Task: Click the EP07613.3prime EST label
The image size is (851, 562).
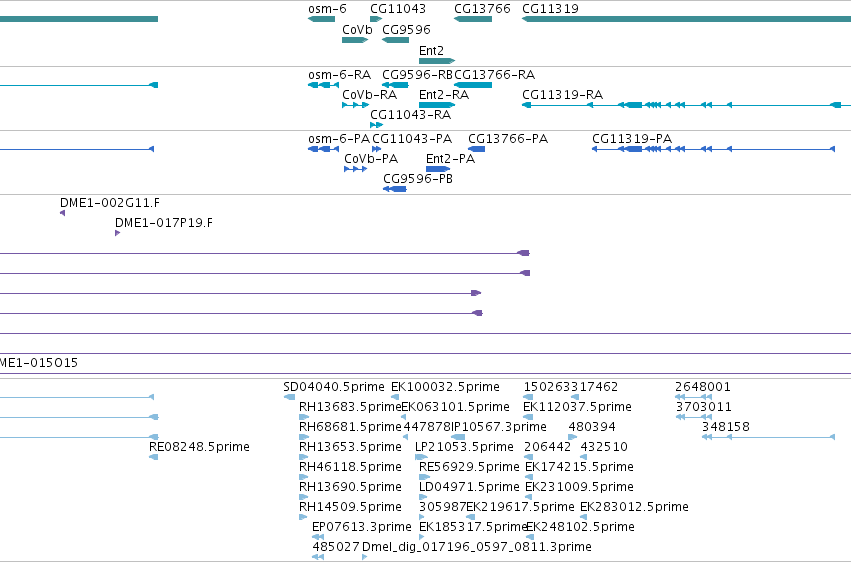Action: [361, 528]
